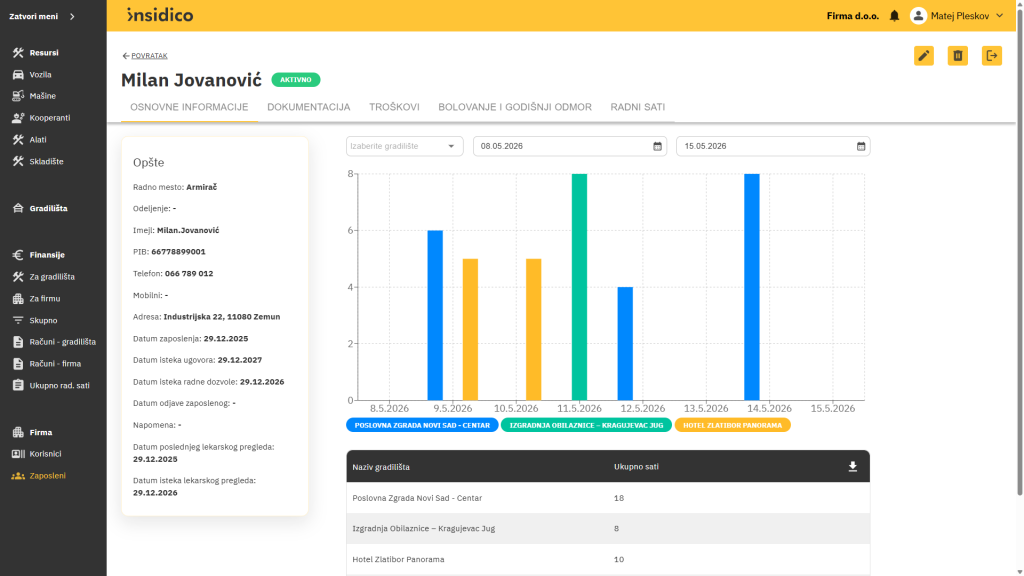This screenshot has height=576, width=1024.
Task: Toggle Poslovna Zgrada Novi Sad legend chip
Action: (422, 425)
